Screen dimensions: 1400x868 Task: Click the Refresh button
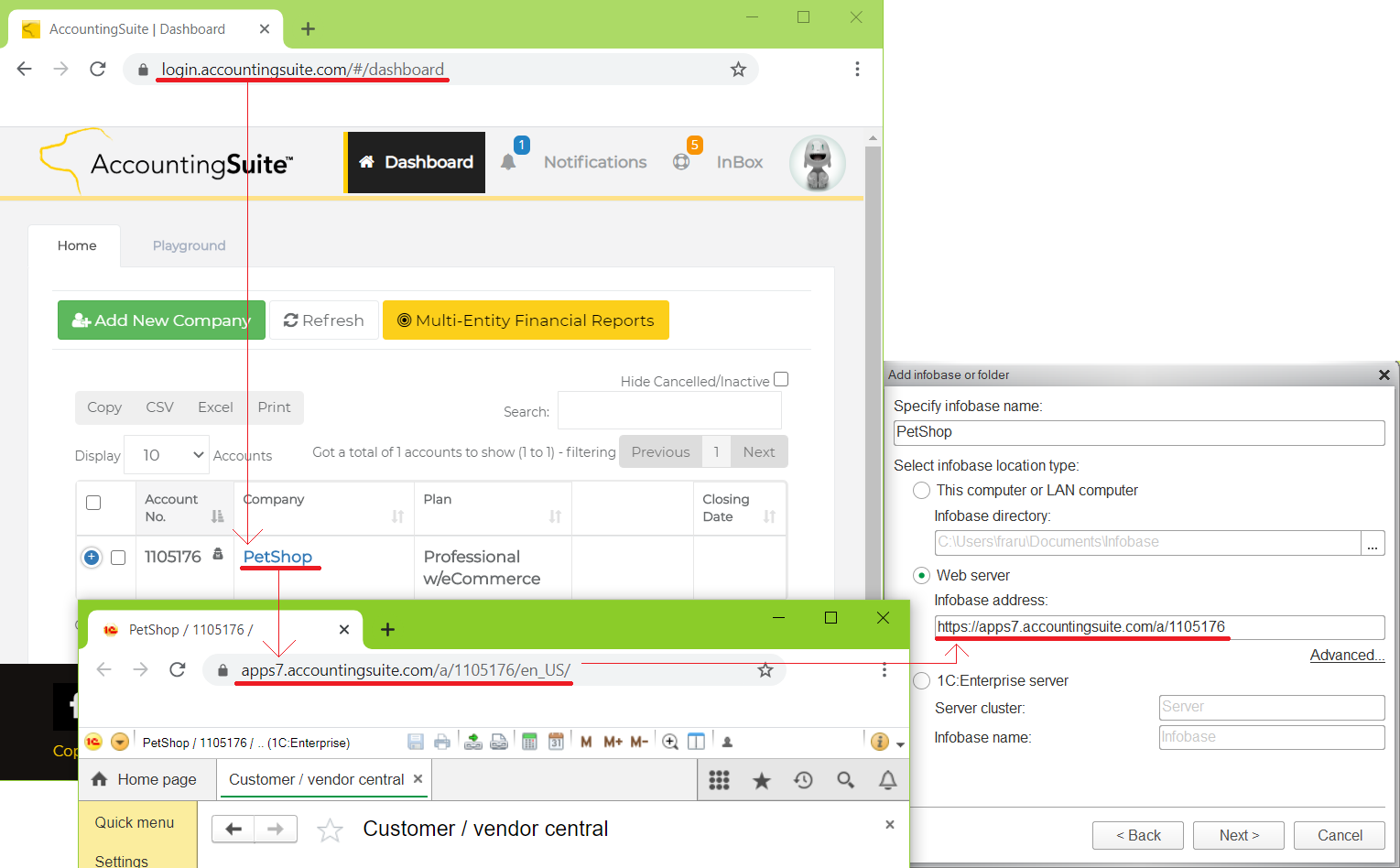(x=324, y=320)
